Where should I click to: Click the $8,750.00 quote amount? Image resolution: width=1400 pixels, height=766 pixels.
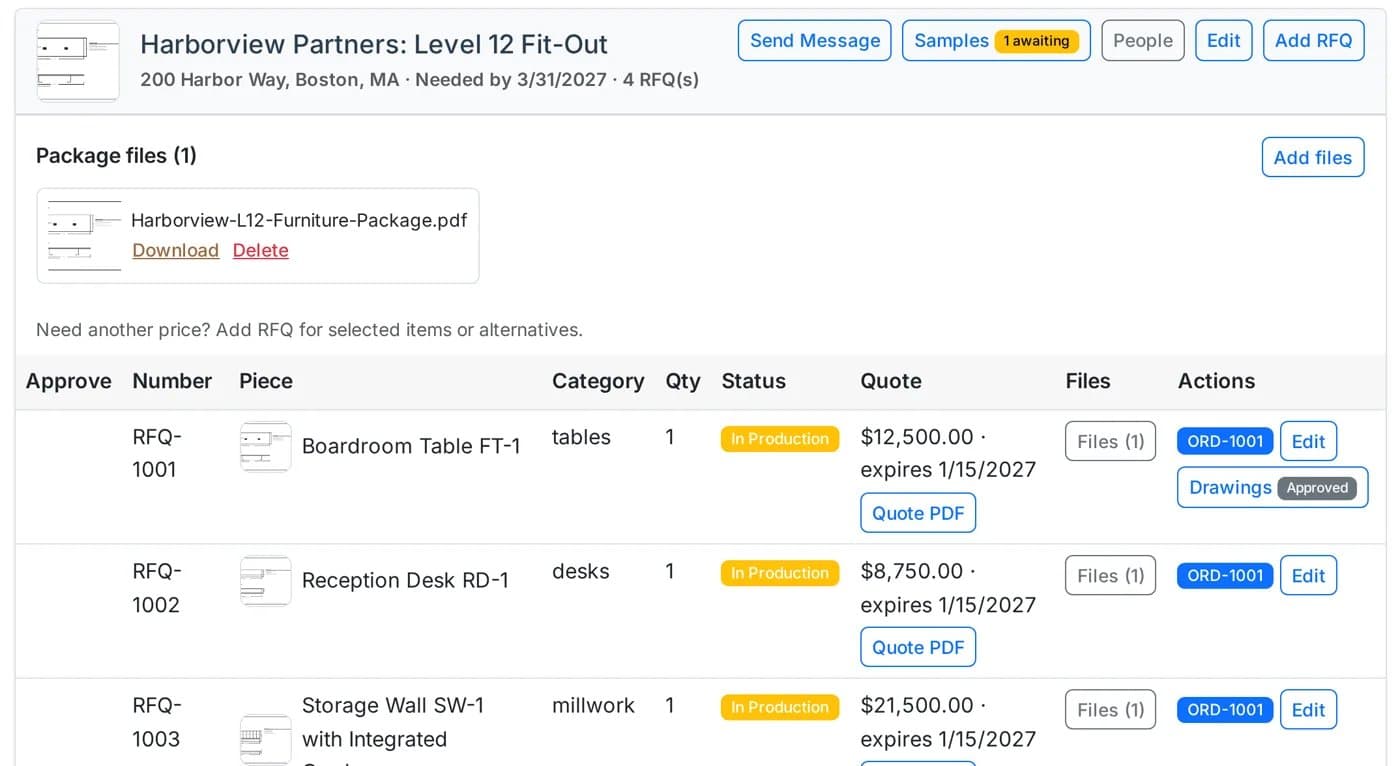pyautogui.click(x=912, y=571)
